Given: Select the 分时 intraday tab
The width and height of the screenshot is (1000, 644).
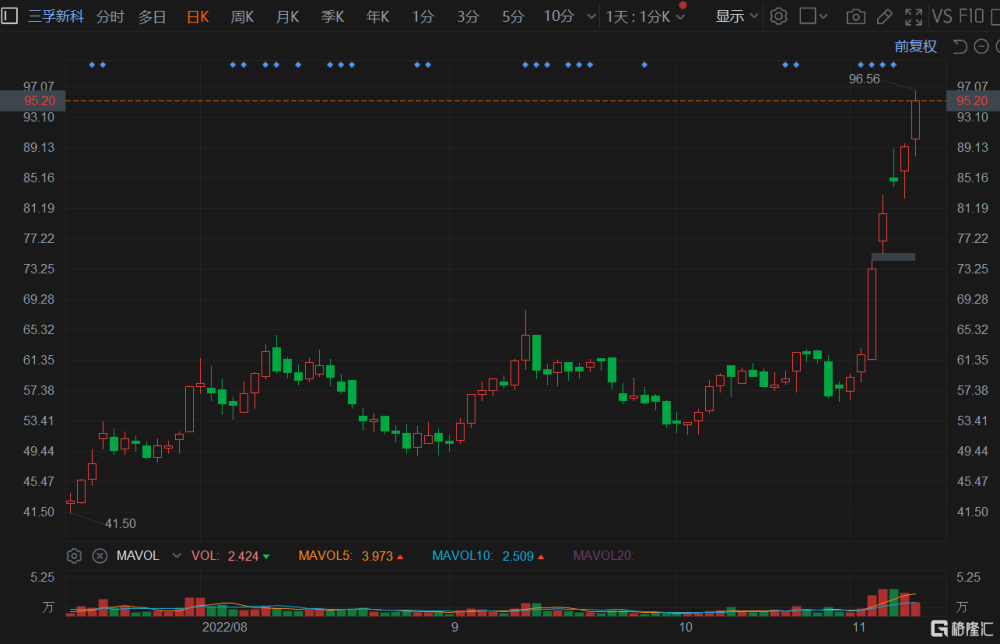Looking at the screenshot, I should coord(110,17).
